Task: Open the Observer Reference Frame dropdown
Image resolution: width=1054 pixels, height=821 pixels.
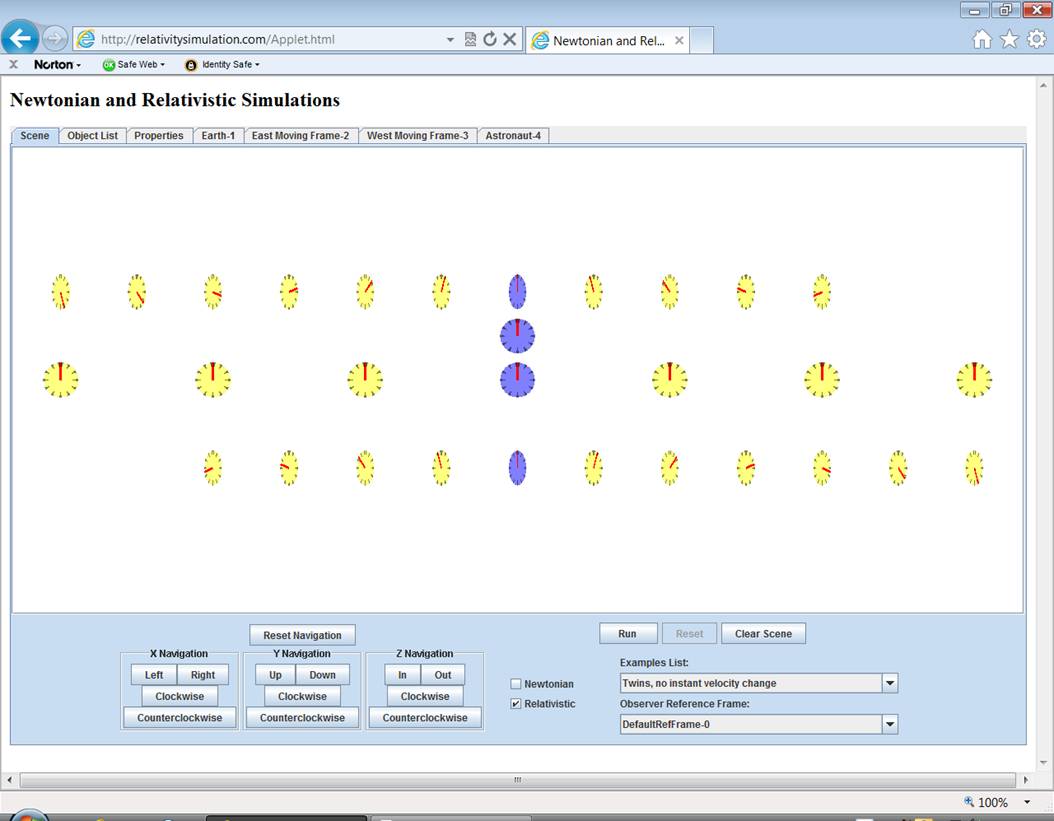Action: (889, 724)
